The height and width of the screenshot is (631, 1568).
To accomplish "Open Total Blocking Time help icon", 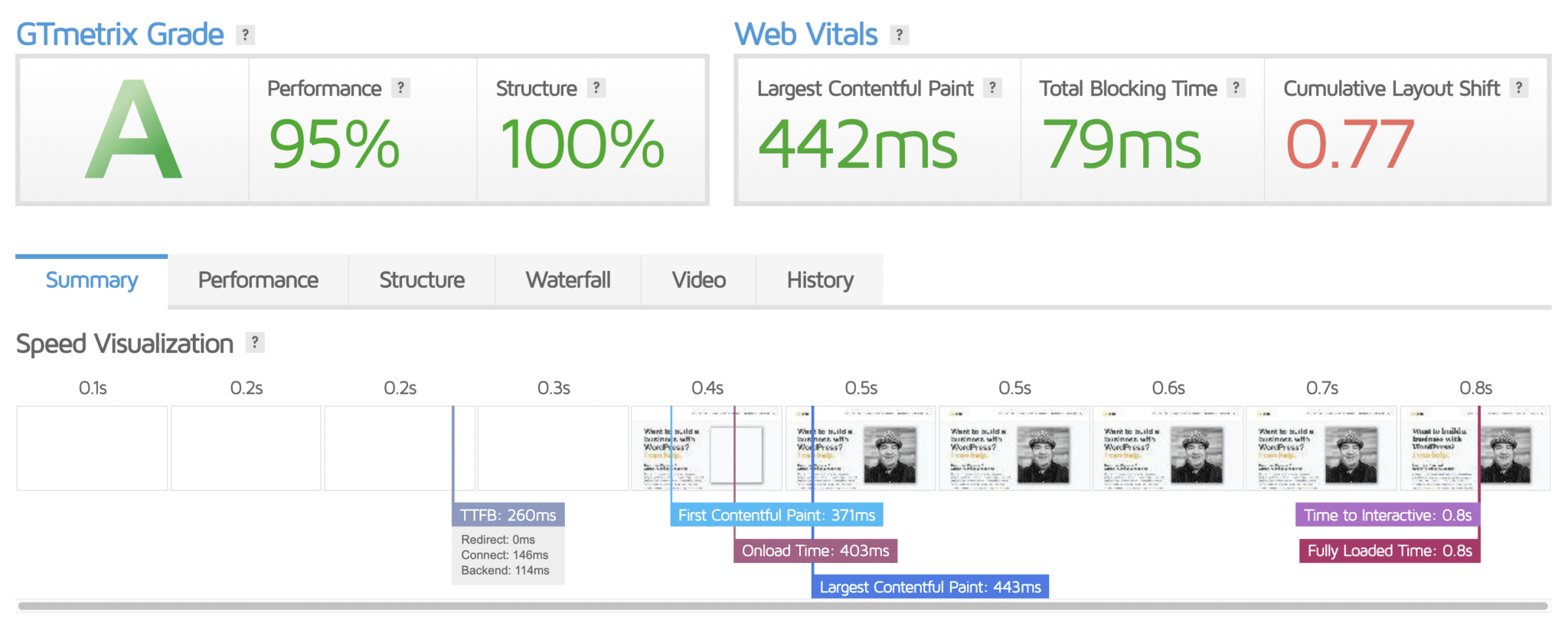I will [1236, 88].
